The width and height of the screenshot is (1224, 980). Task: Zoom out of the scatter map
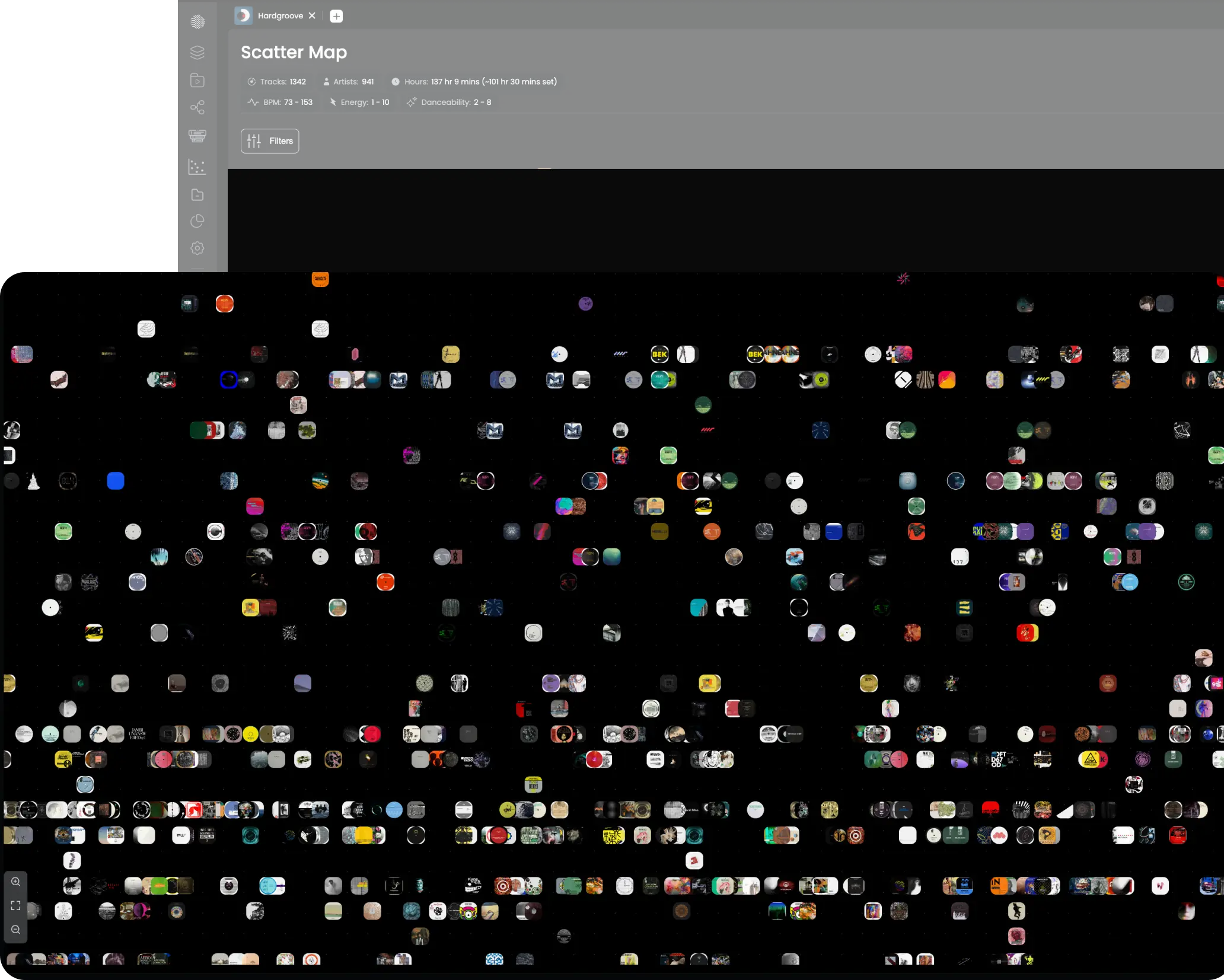tap(16, 930)
